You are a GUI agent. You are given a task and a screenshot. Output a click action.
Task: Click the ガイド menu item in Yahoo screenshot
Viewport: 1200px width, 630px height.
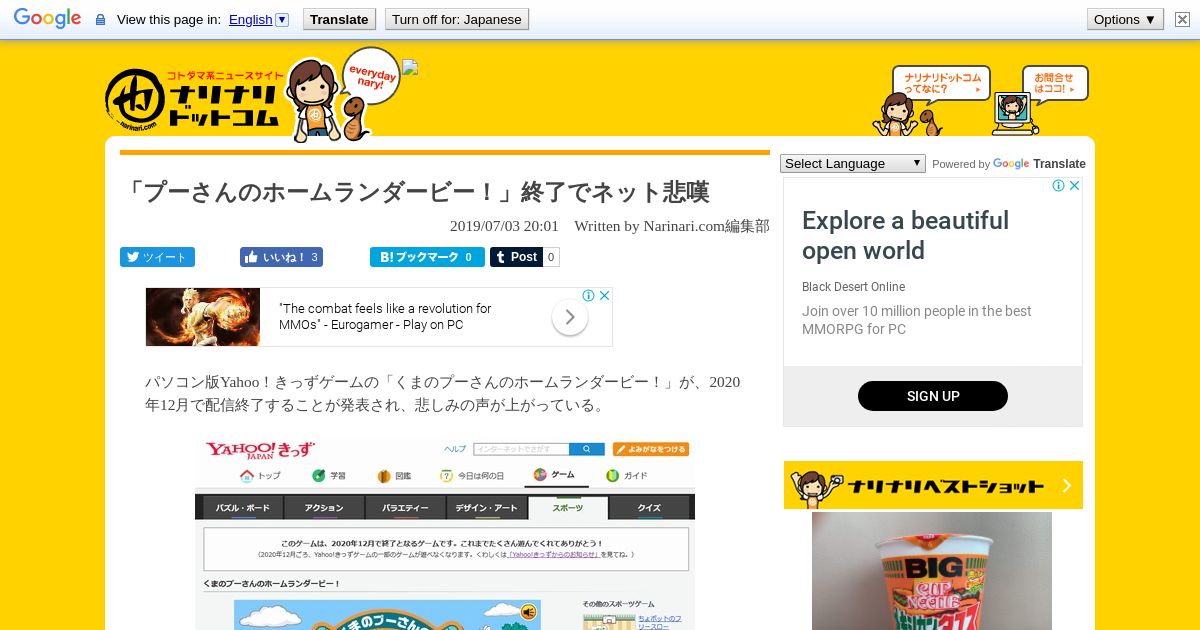pyautogui.click(x=627, y=475)
